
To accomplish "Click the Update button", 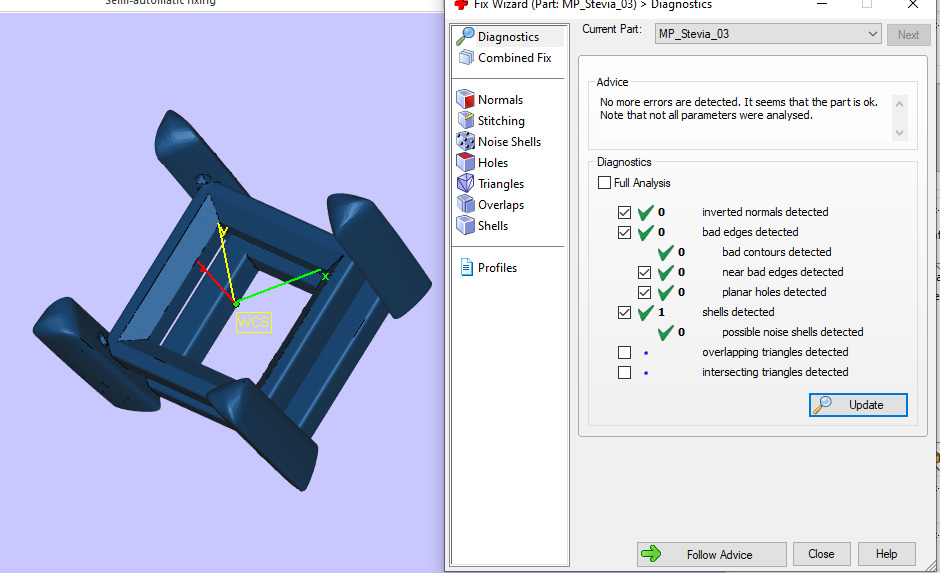I will [858, 405].
